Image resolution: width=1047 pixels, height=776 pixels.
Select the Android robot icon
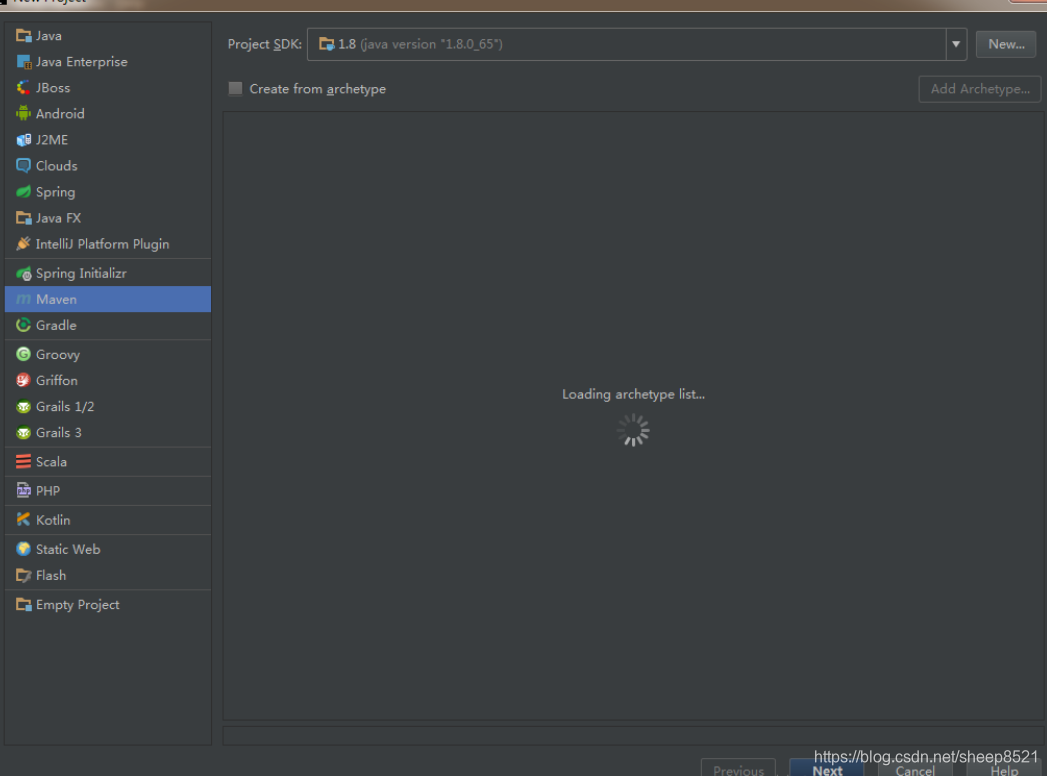(23, 114)
